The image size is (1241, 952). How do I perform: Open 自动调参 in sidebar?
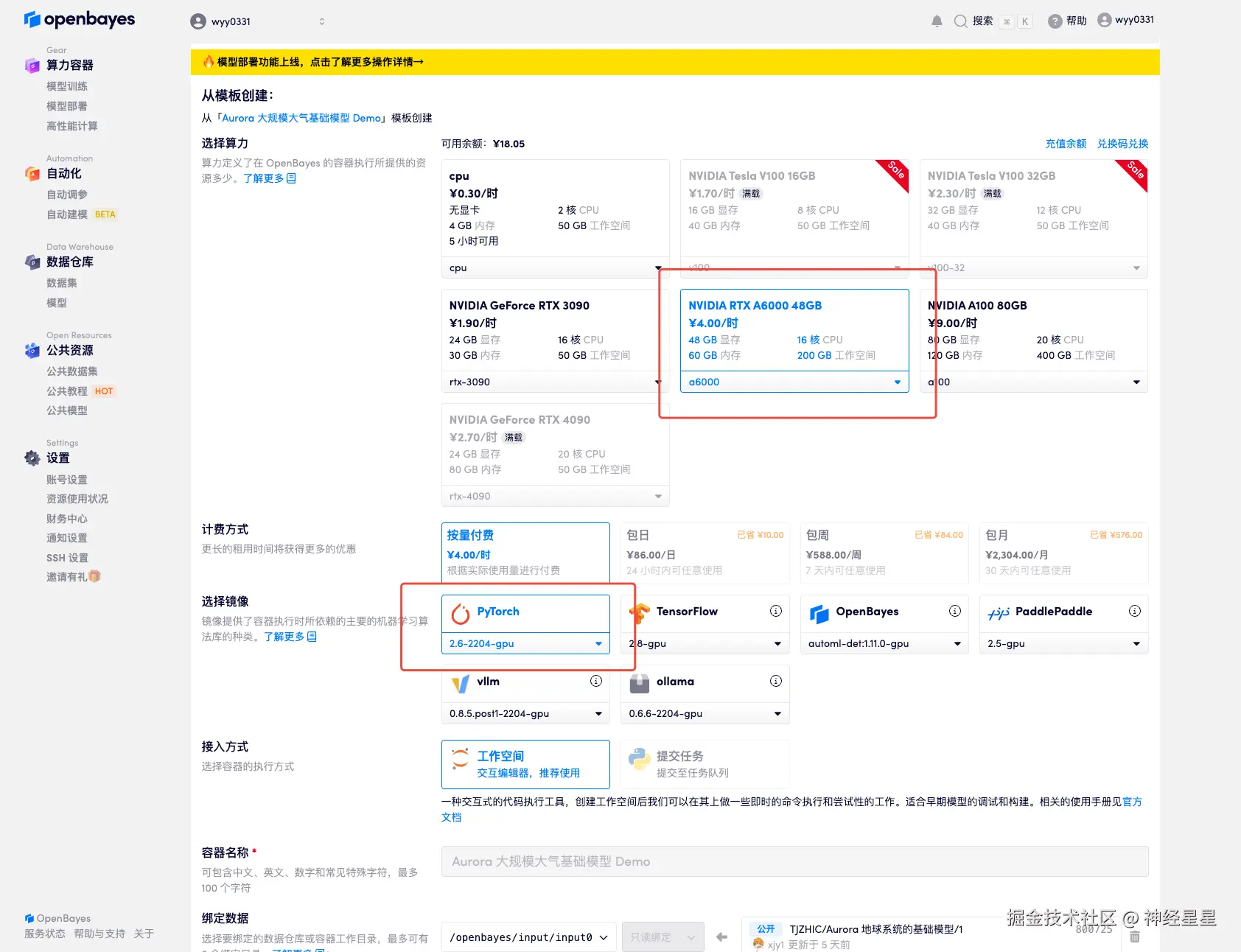click(67, 195)
